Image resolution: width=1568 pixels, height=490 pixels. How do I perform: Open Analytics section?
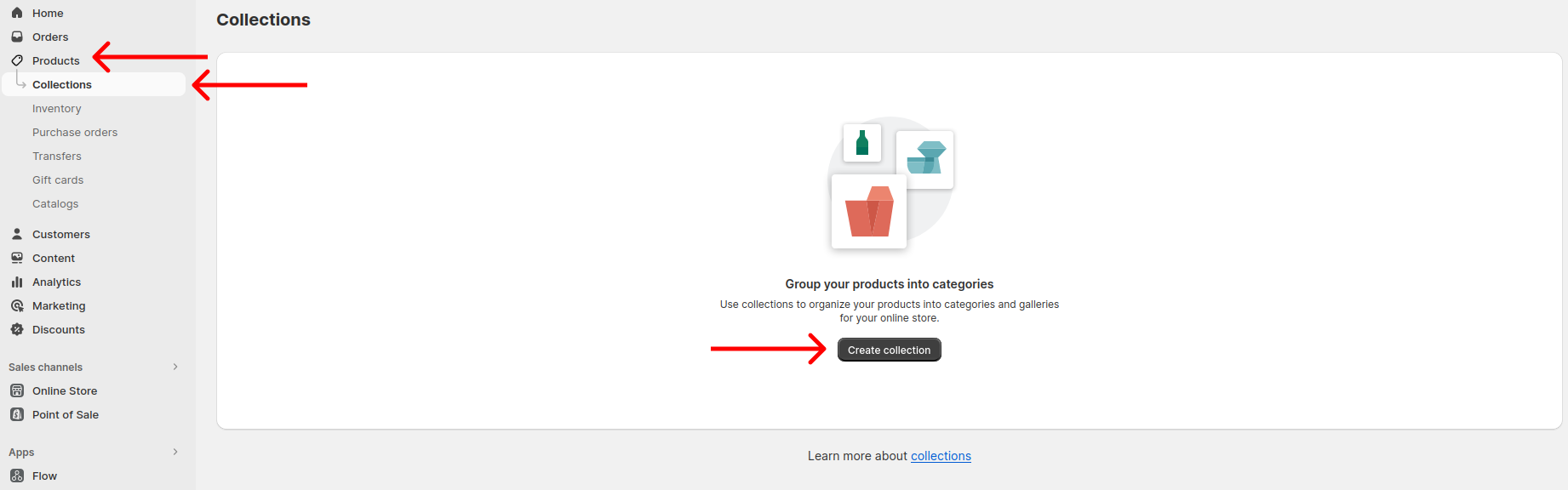57,282
